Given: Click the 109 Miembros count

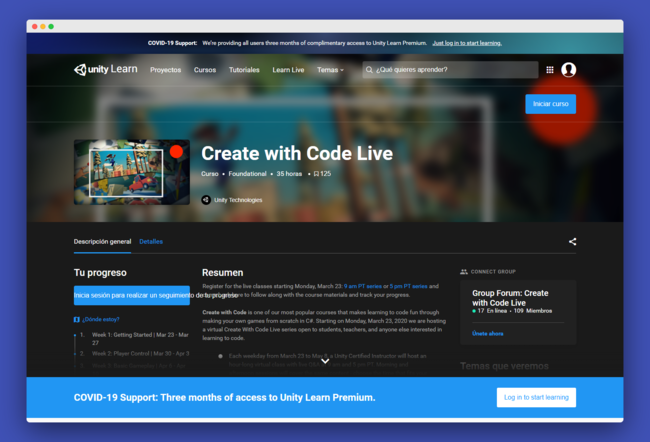Looking at the screenshot, I should point(533,311).
